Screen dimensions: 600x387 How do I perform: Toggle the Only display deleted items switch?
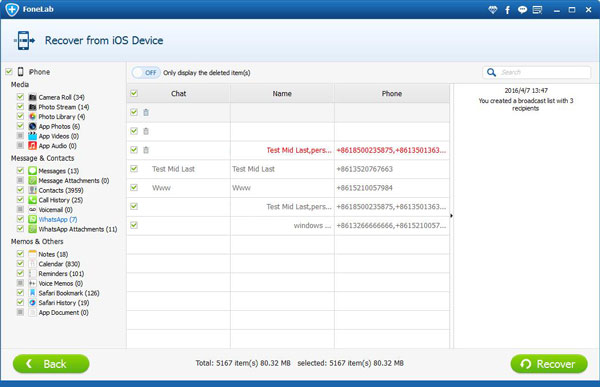point(146,73)
